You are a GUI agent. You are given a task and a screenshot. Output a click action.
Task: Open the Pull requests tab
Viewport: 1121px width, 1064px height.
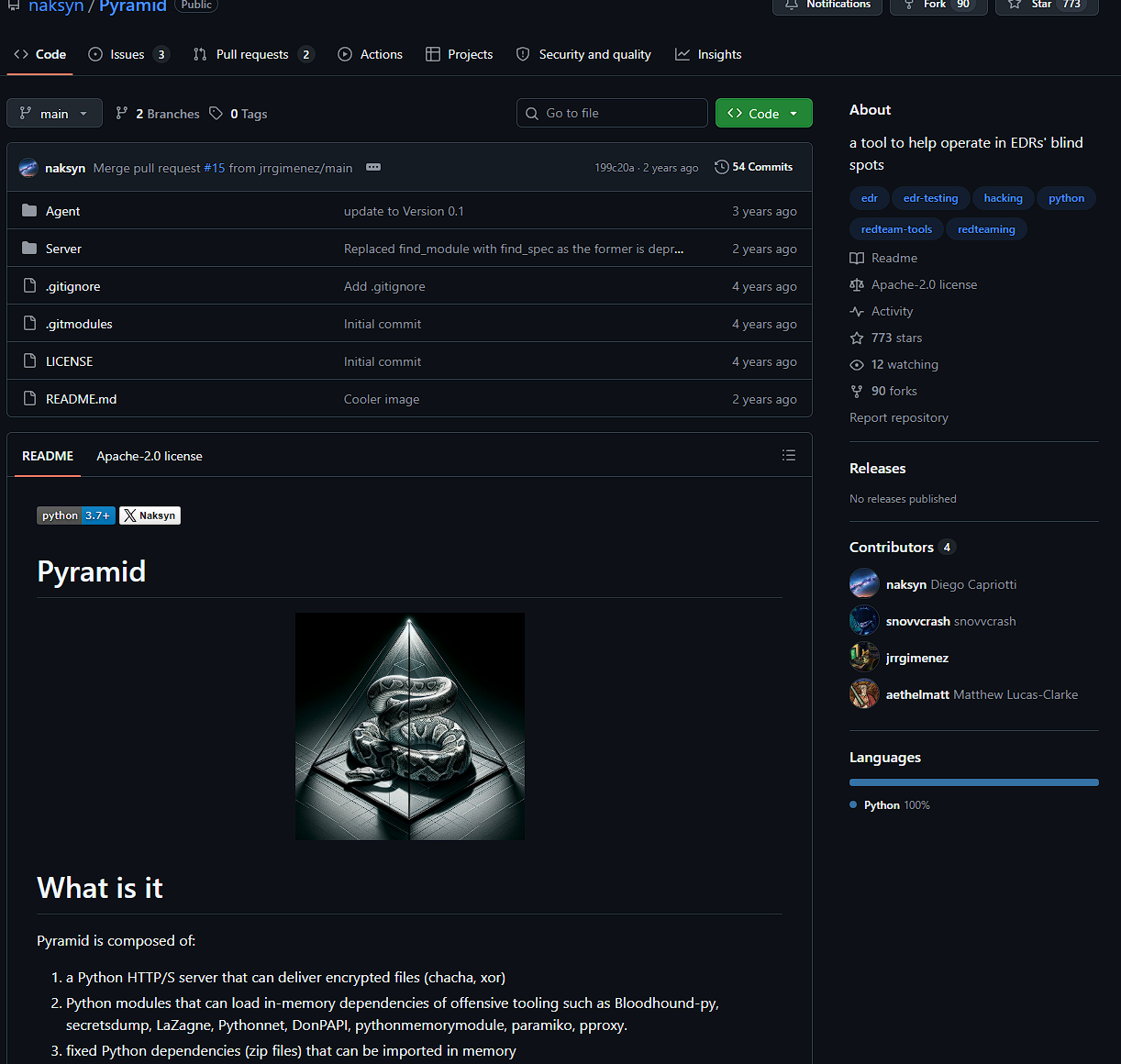(252, 54)
